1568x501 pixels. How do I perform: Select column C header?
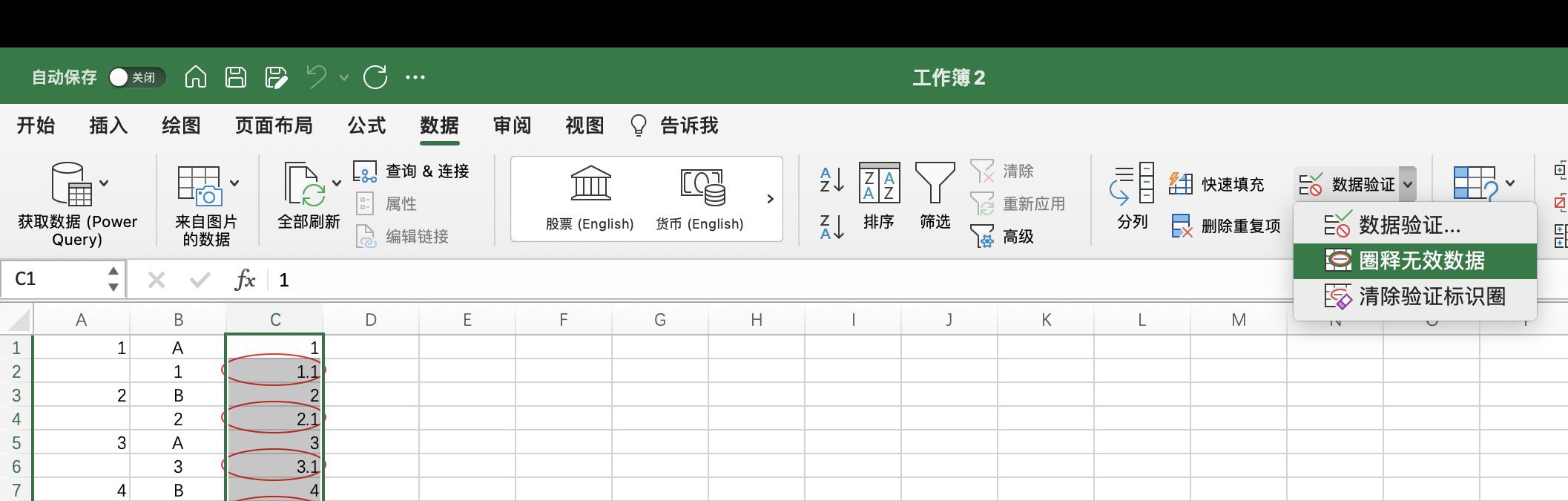click(x=275, y=320)
